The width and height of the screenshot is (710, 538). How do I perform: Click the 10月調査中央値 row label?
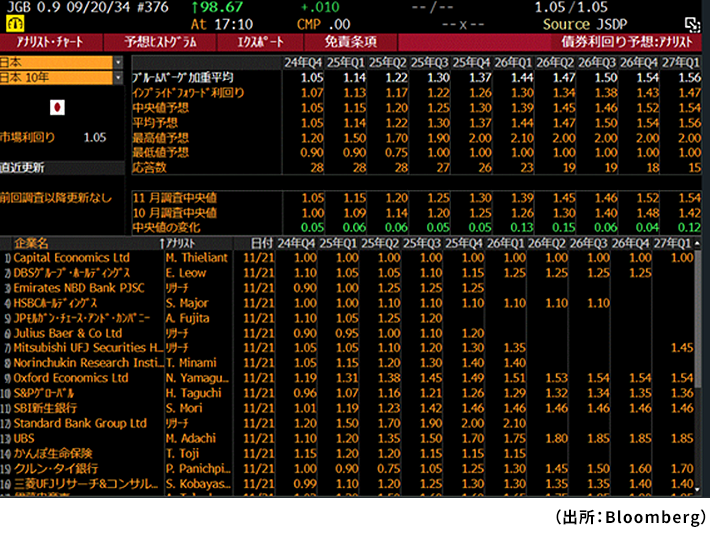click(174, 213)
